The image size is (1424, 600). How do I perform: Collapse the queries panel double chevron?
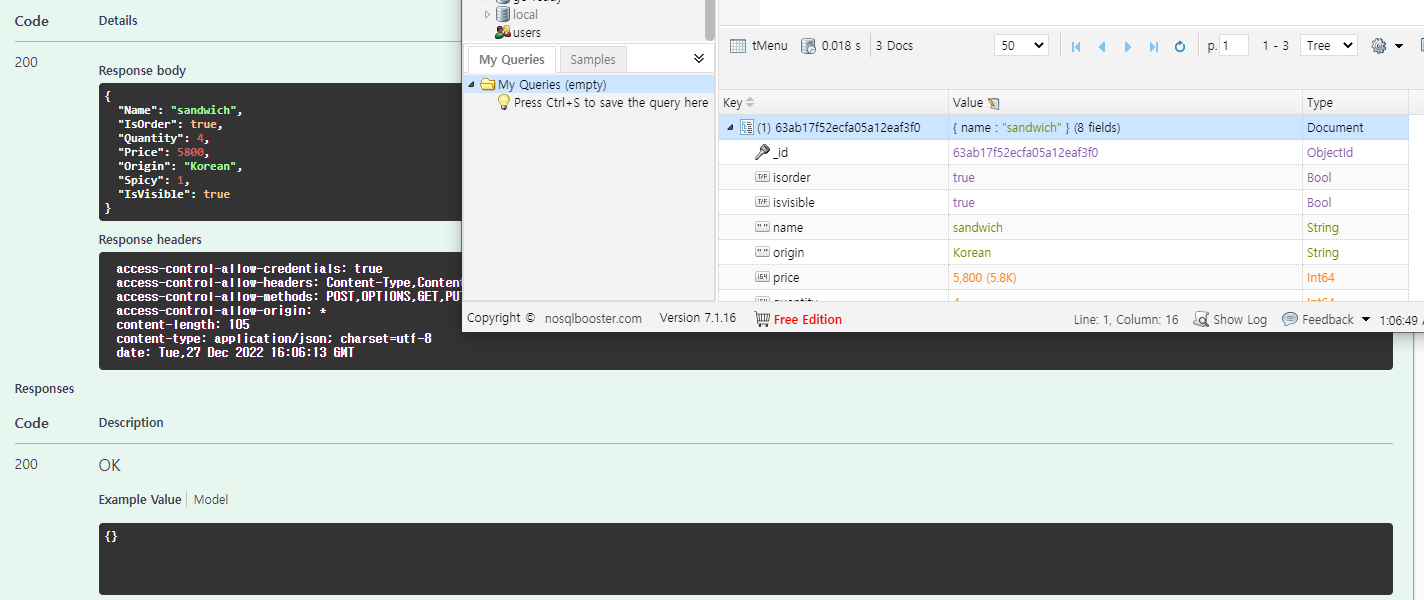(699, 59)
